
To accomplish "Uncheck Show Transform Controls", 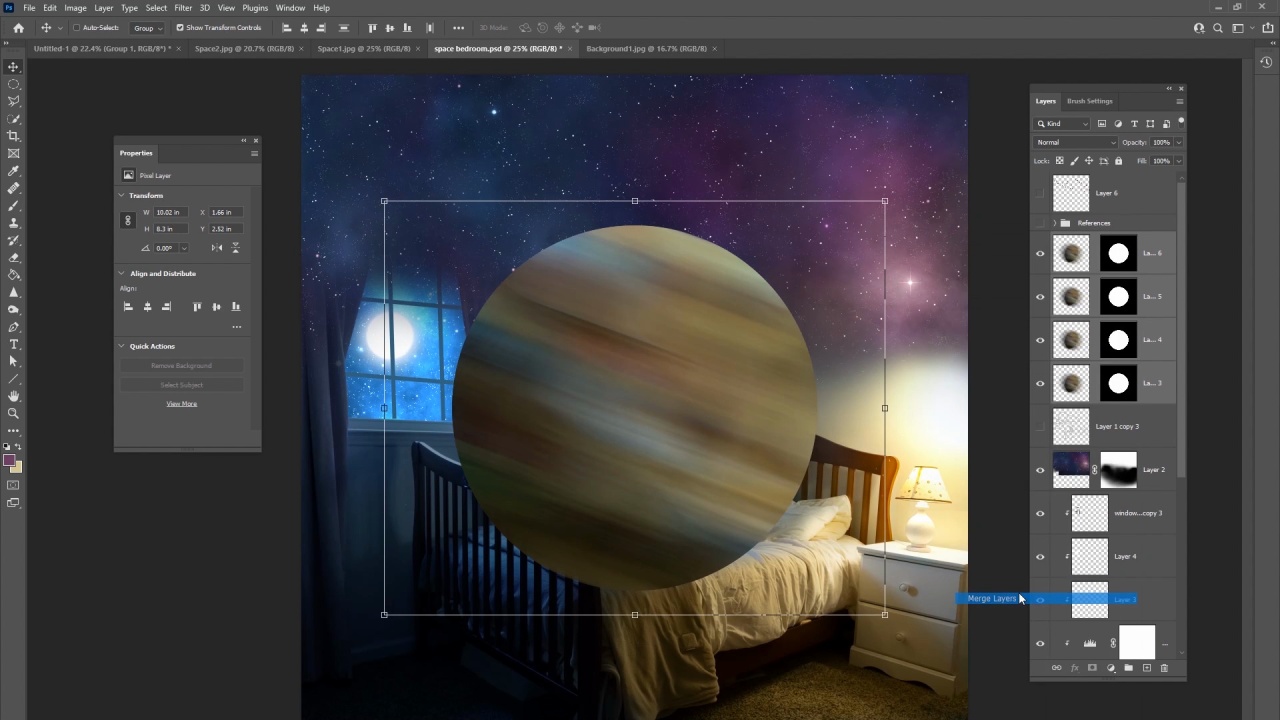I will coord(180,28).
